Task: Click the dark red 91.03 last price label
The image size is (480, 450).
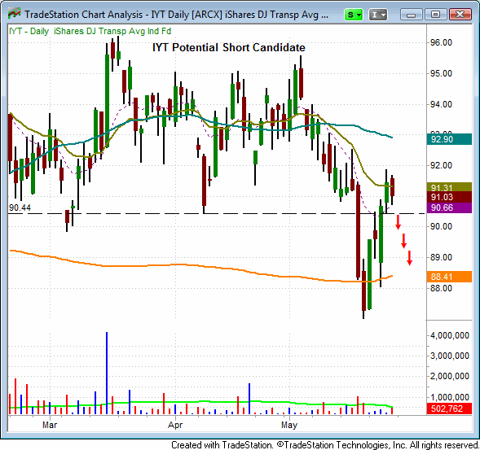Action: (x=449, y=197)
